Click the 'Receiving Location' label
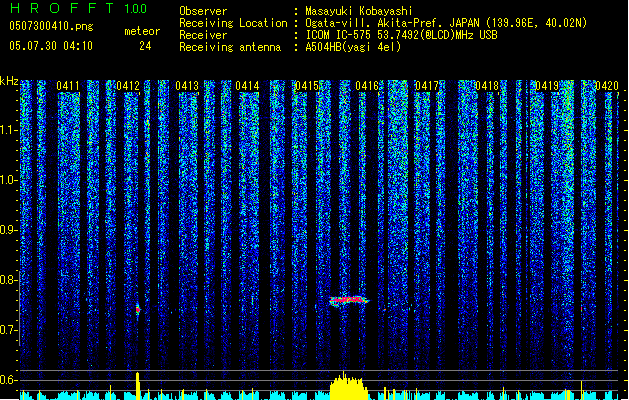This screenshot has height=400, width=629. (233, 23)
